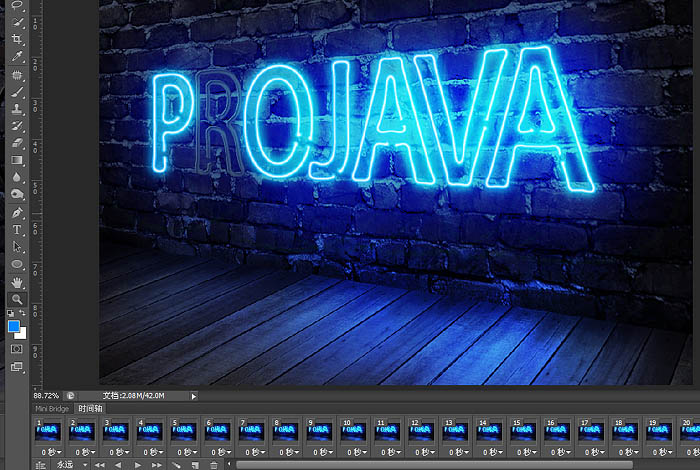This screenshot has height=470, width=700.
Task: Select animation frame 14 thumbnail
Action: click(x=488, y=432)
